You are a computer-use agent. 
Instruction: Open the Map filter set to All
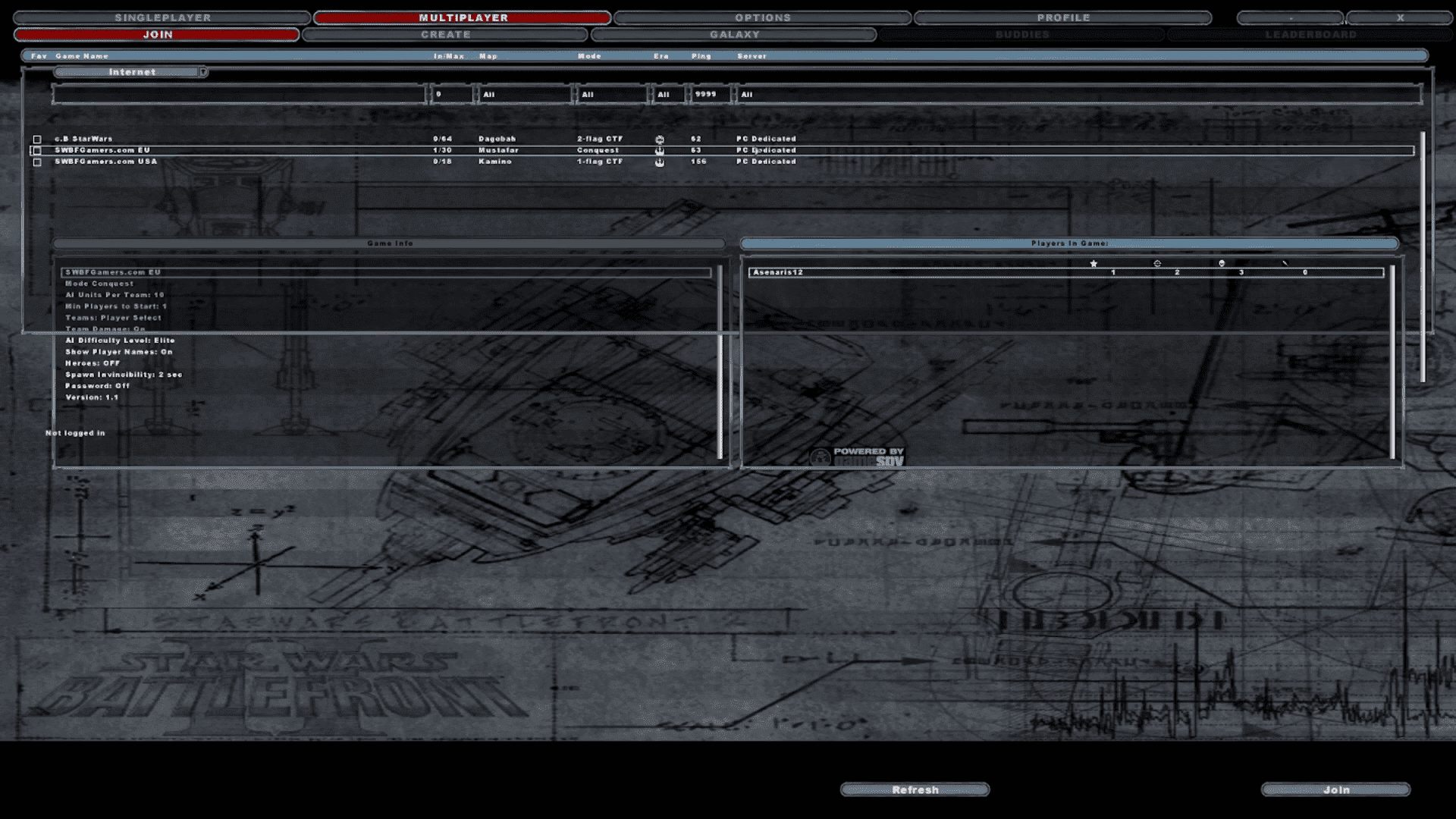(x=524, y=95)
